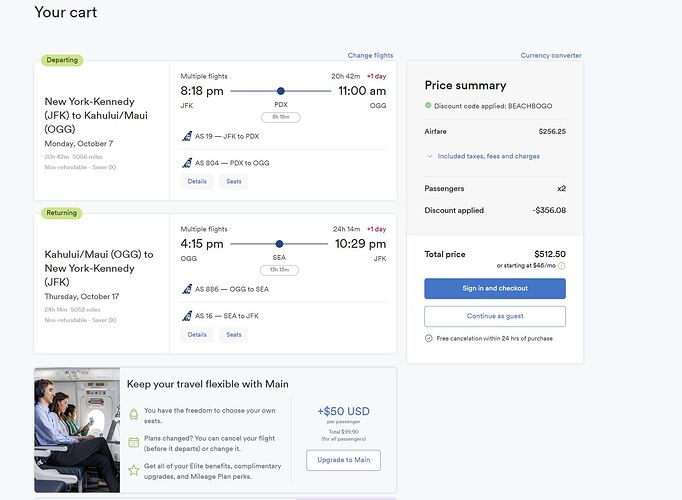This screenshot has height=500, width=682.
Task: Click the green discount code applied checkmark
Action: click(x=428, y=105)
